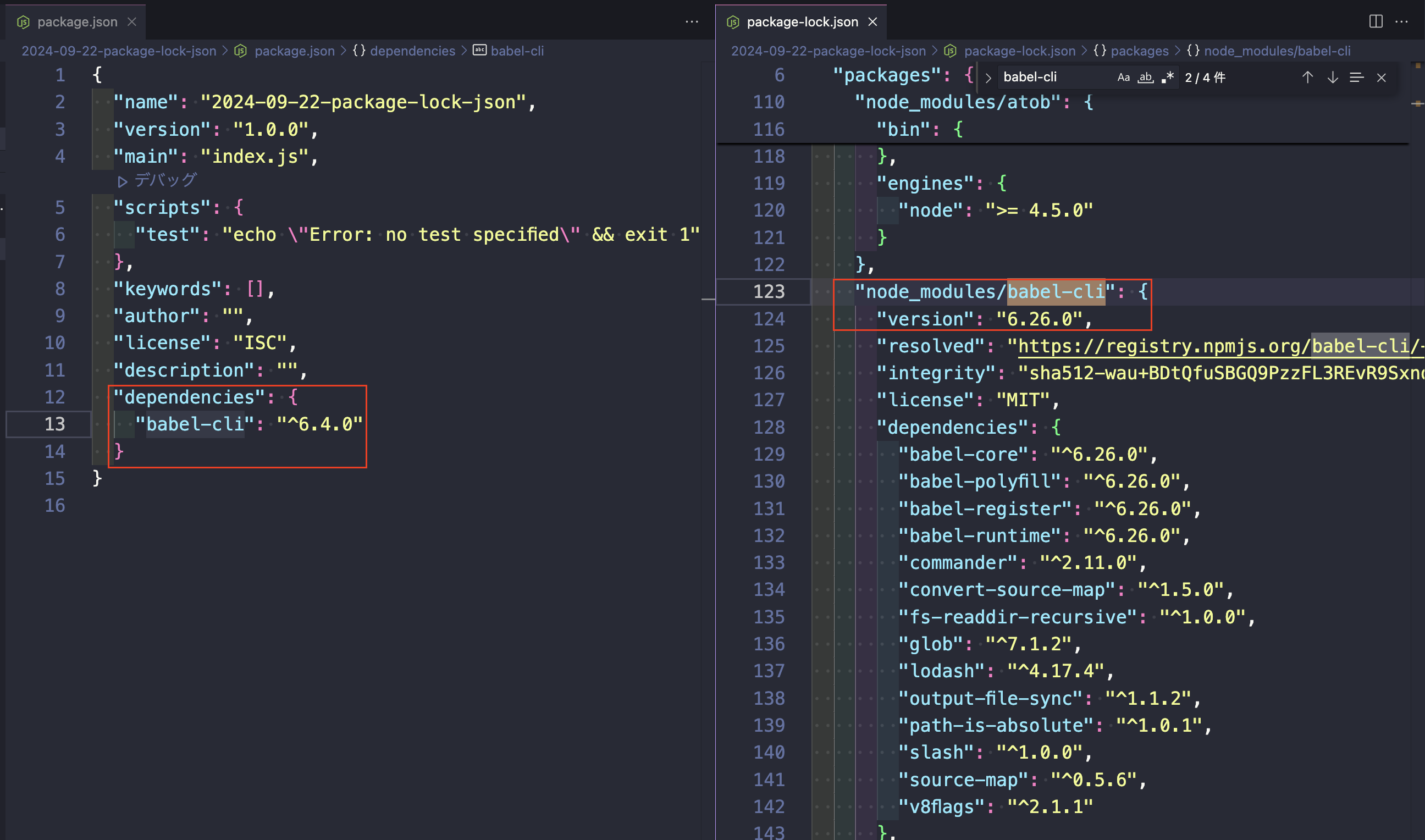Screen dimensions: 1425x840
Task: Toggle find in selection option
Action: pos(1356,77)
